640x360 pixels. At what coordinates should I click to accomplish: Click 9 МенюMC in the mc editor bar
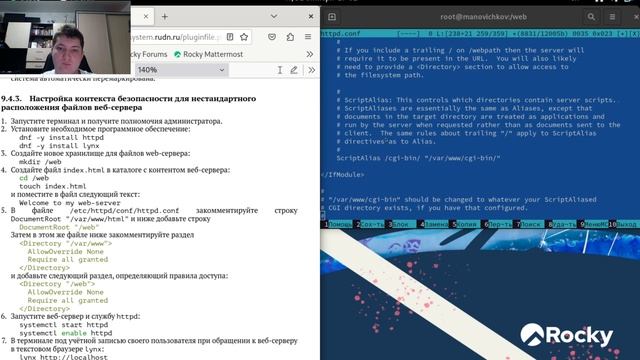(594, 224)
